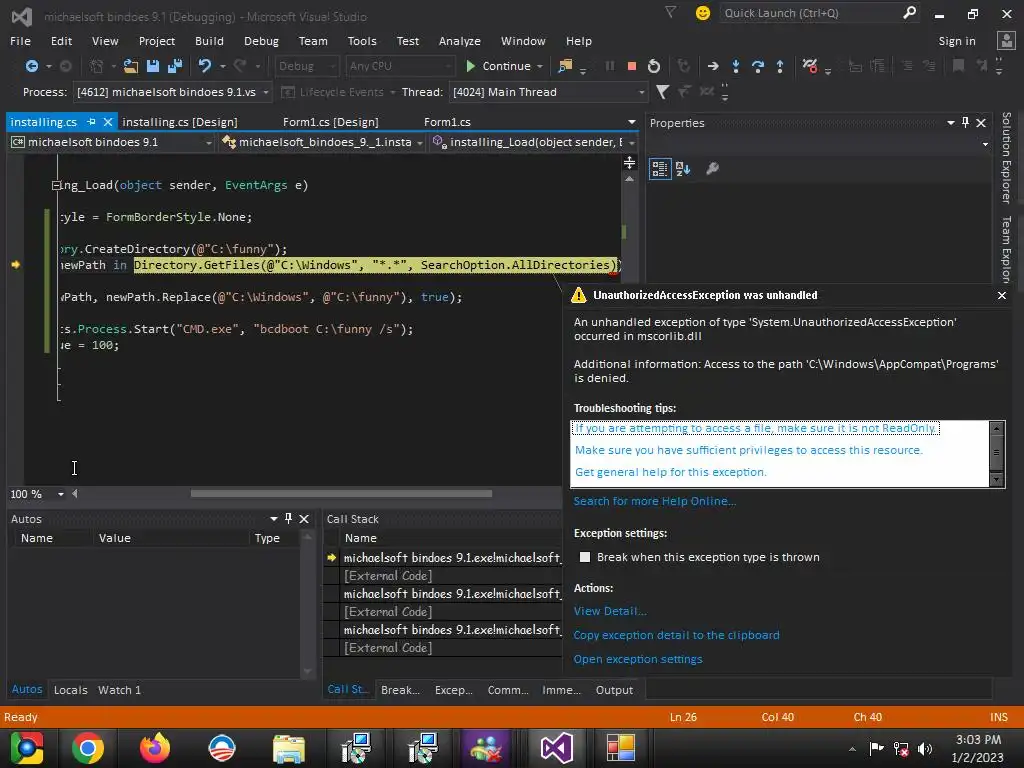Click the red Stop Debugging square
Viewport: 1024px width, 768px height.
point(632,66)
